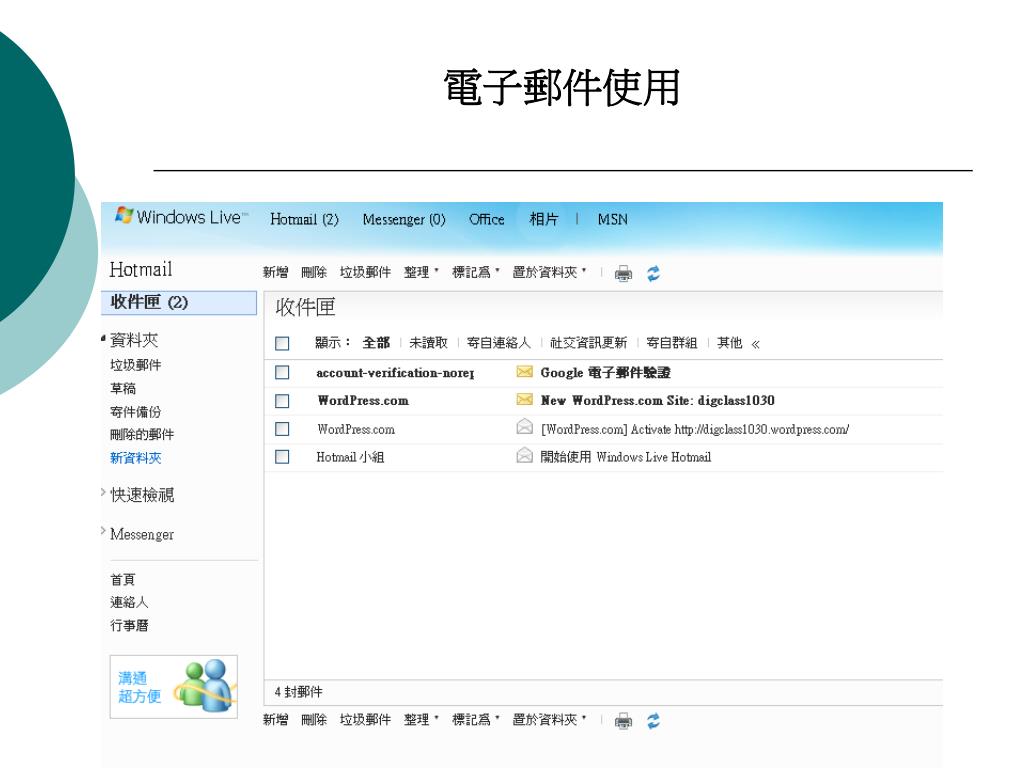Click top 垃圾郵件 toolbar button

[x=365, y=272]
